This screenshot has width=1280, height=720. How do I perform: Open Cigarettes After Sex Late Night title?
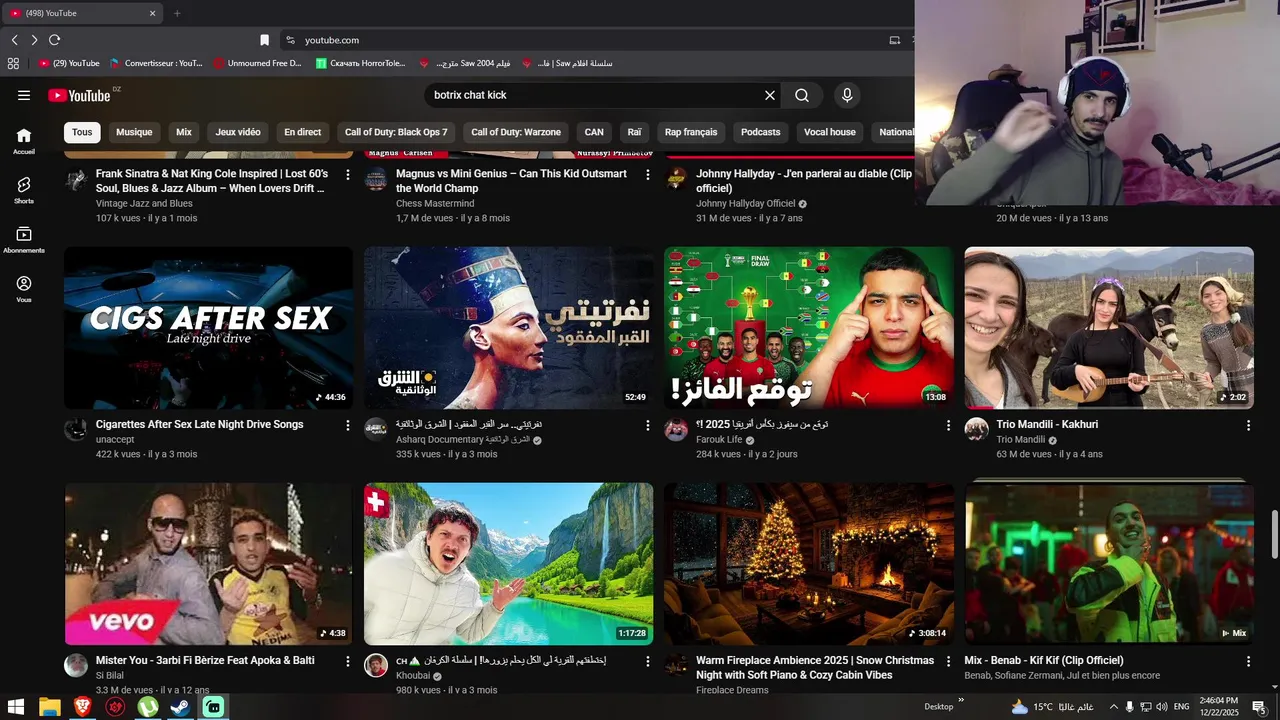199,425
